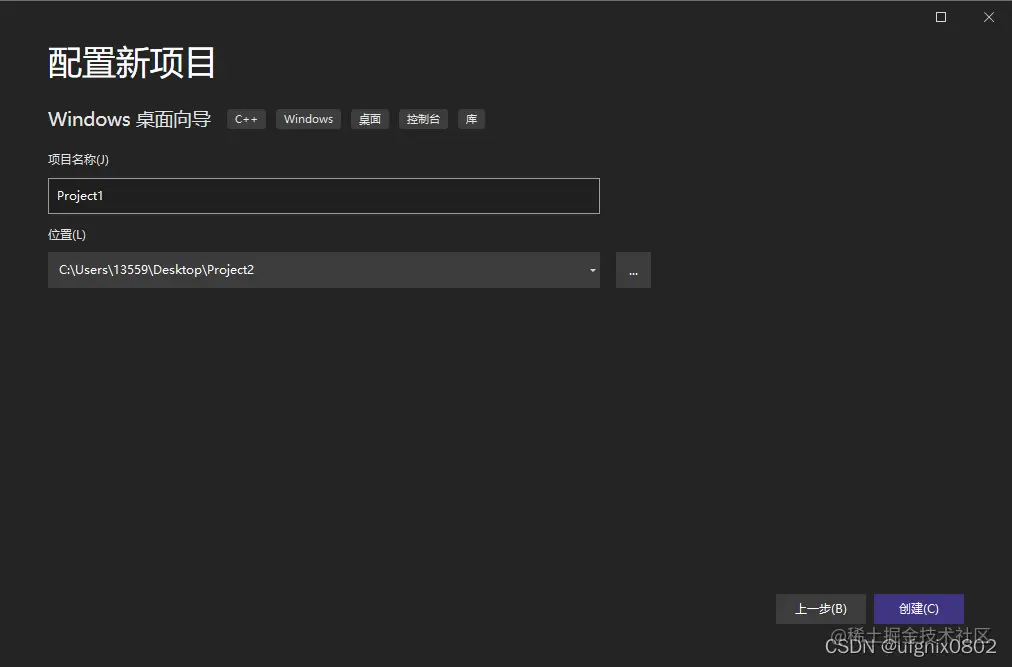The height and width of the screenshot is (667, 1012).
Task: Open the browse folder button beside location
Action: click(x=633, y=270)
